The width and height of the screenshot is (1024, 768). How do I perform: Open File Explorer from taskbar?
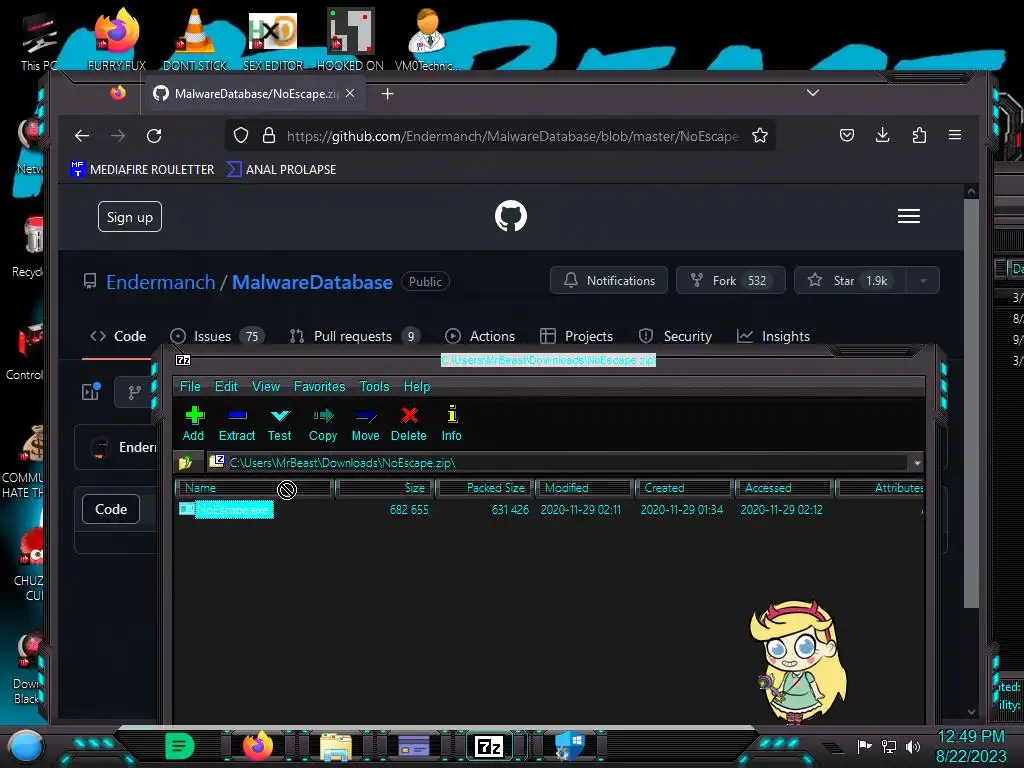336,746
